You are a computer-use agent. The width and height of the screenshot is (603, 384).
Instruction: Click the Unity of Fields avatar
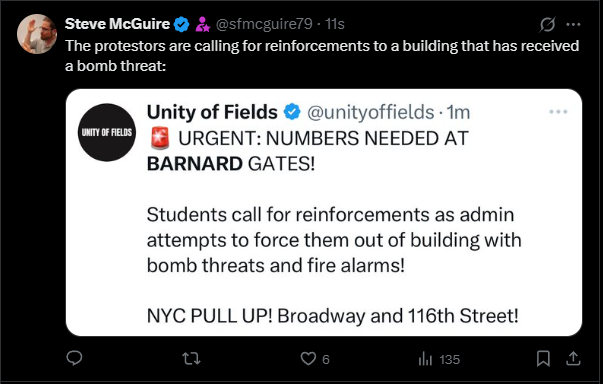click(x=107, y=132)
